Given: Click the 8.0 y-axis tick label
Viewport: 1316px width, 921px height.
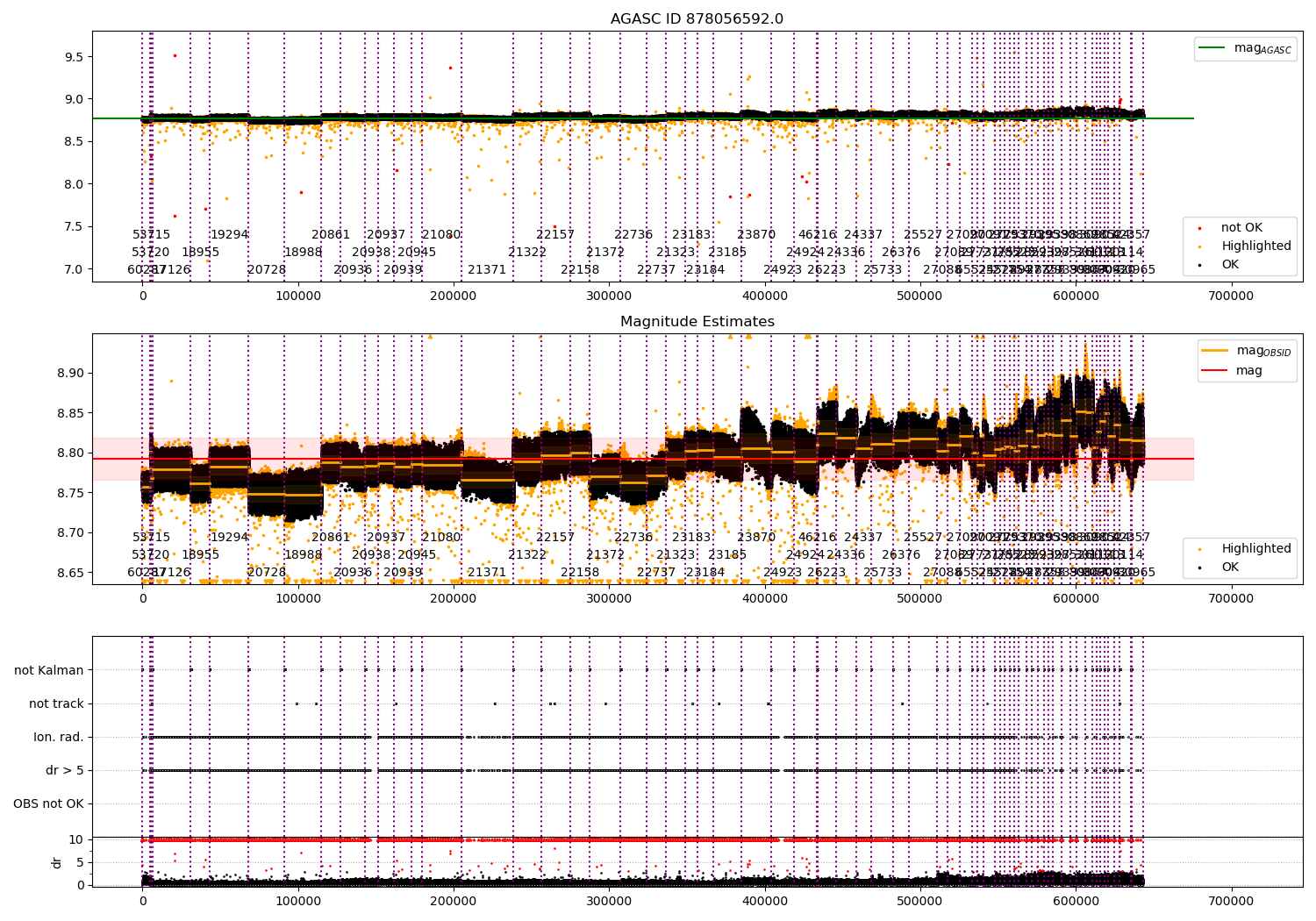Looking at the screenshot, I should [74, 185].
